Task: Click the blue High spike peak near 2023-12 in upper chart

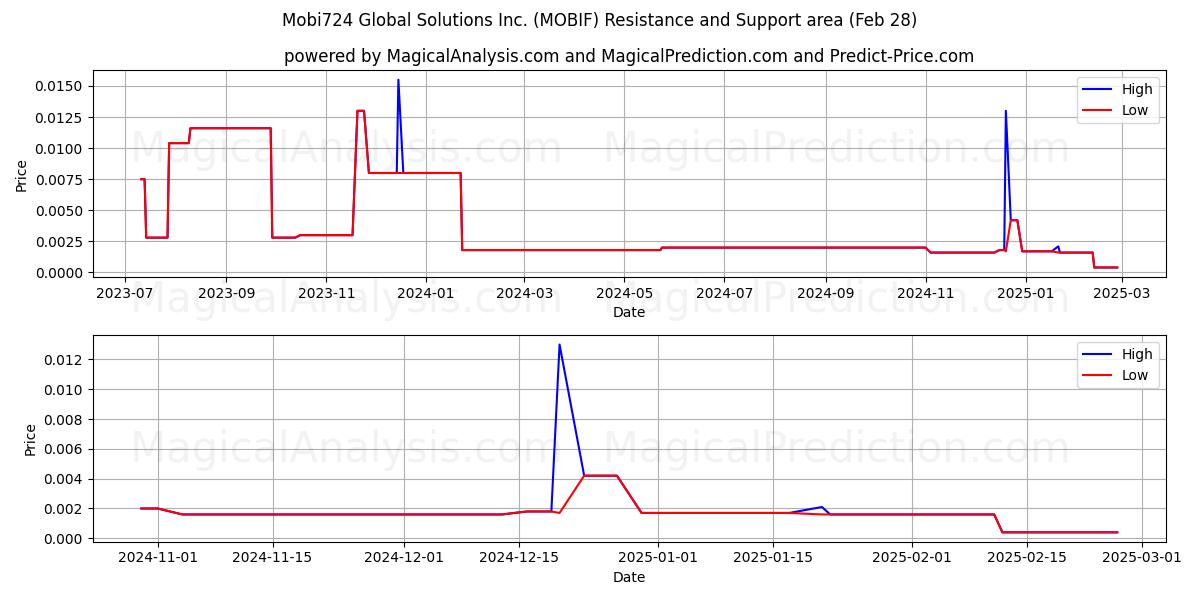Action: coord(398,80)
